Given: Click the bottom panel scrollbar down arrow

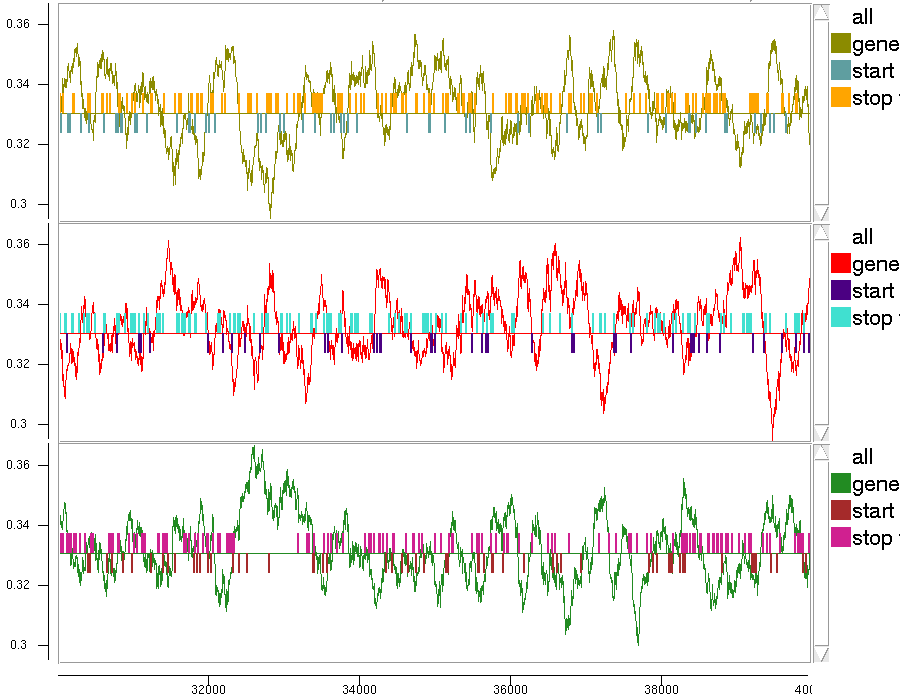Looking at the screenshot, I should coord(821,654).
